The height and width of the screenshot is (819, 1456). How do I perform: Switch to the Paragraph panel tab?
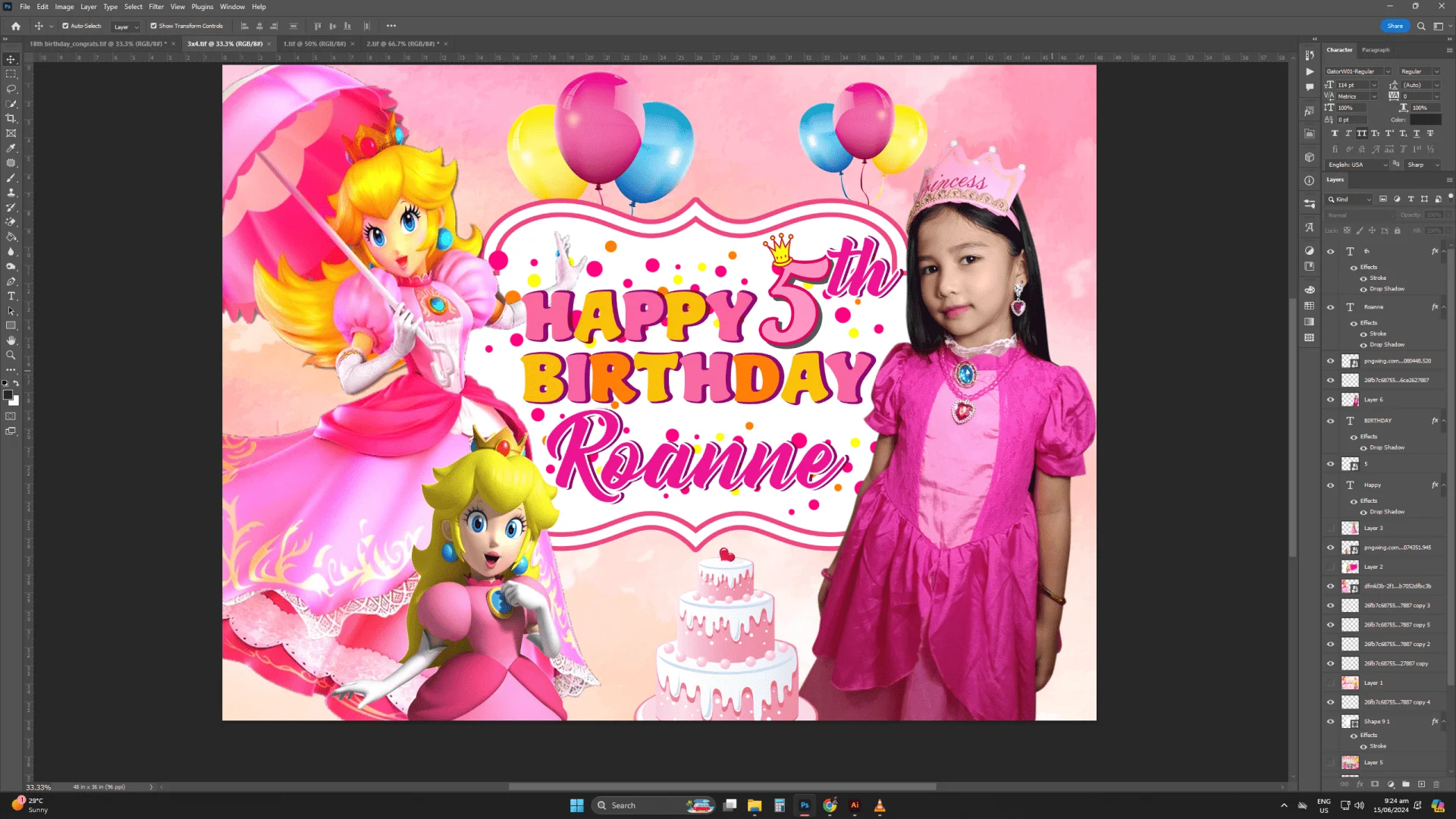1376,50
